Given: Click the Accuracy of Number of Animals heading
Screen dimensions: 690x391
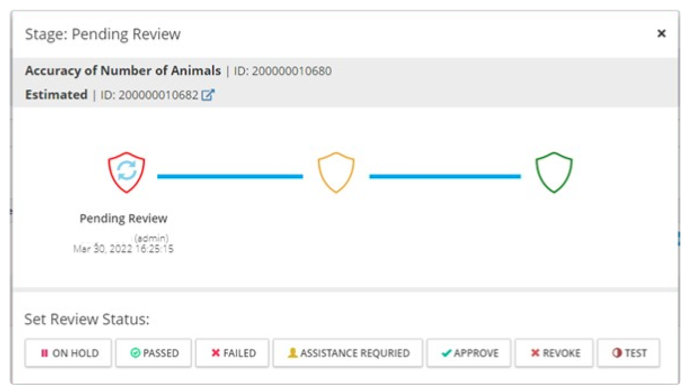Looking at the screenshot, I should pos(123,70).
